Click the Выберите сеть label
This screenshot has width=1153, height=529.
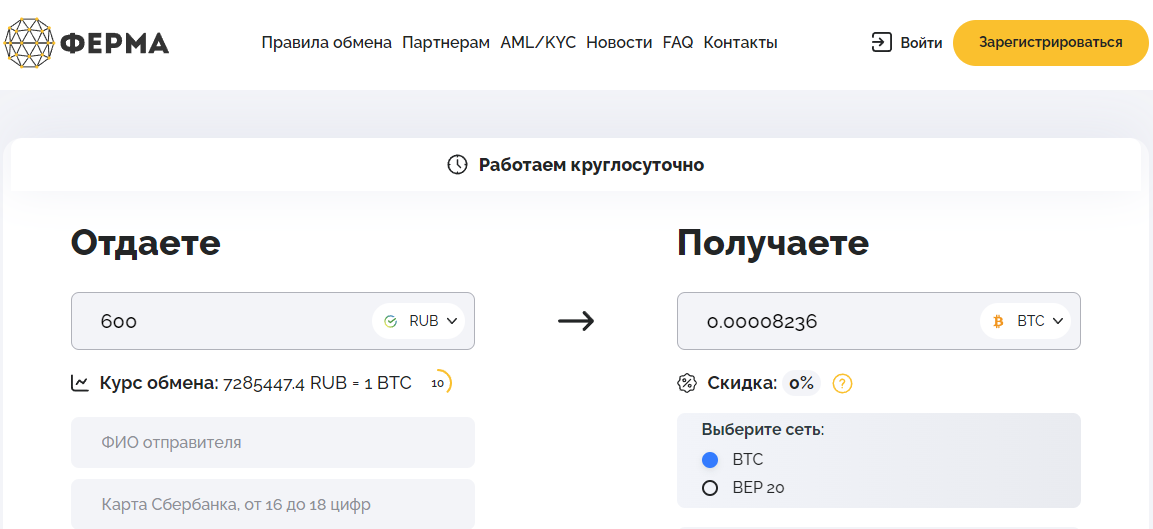pyautogui.click(x=763, y=430)
